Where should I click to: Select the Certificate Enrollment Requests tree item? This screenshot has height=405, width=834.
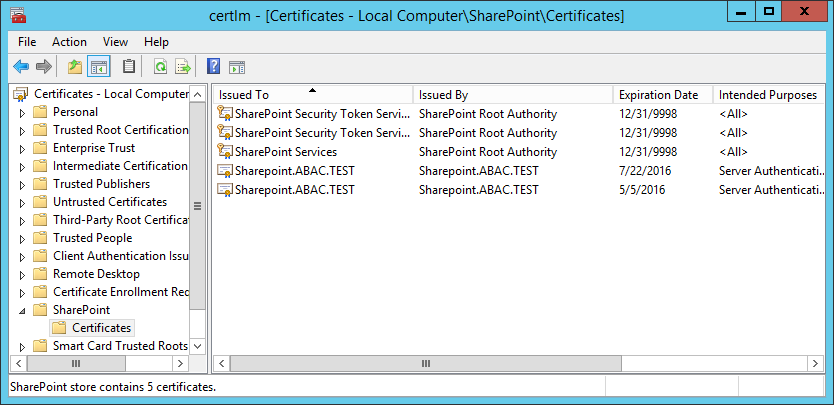pos(120,292)
